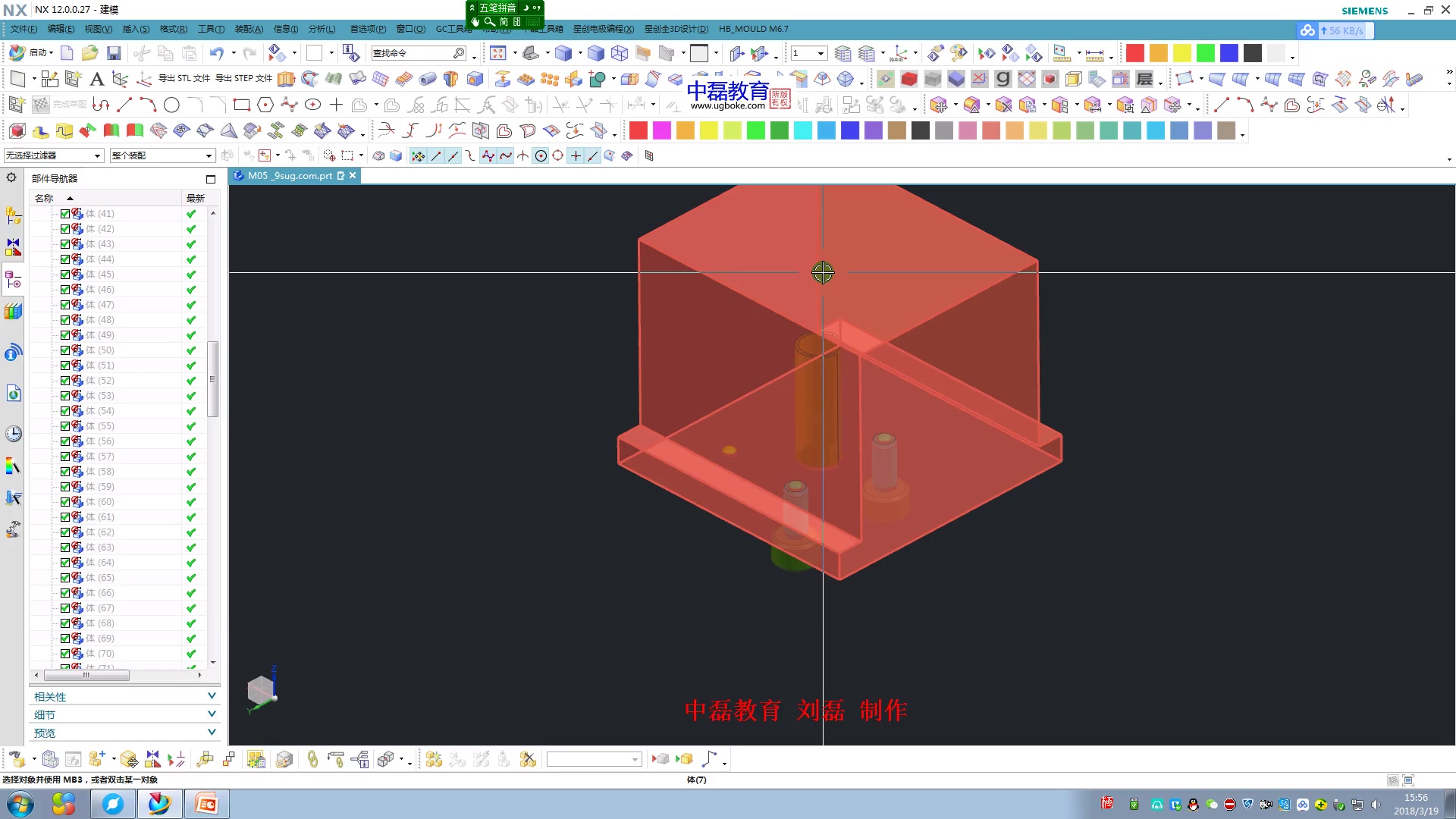Create a new file with New icon

click(67, 53)
